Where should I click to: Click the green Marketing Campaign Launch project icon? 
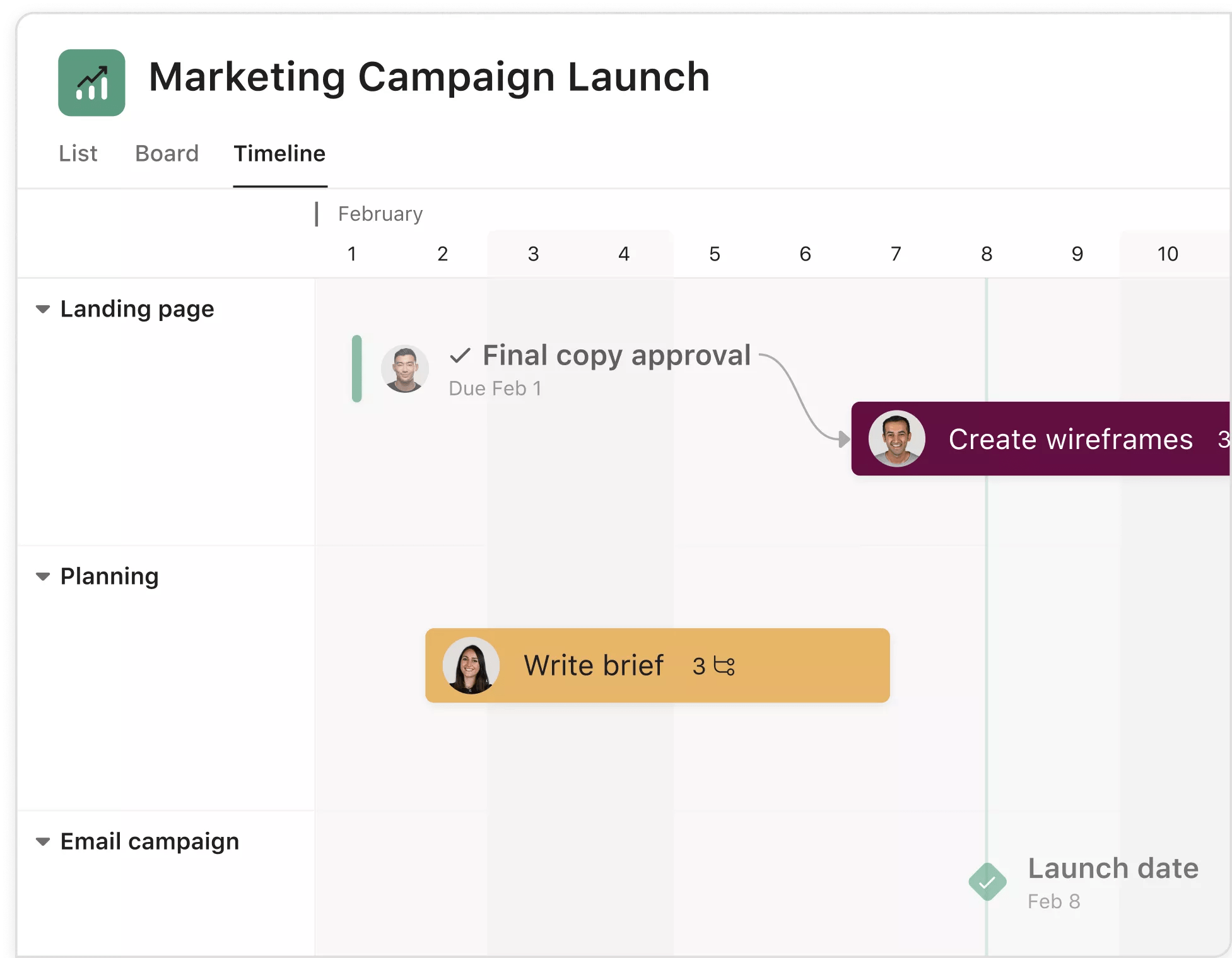[91, 82]
